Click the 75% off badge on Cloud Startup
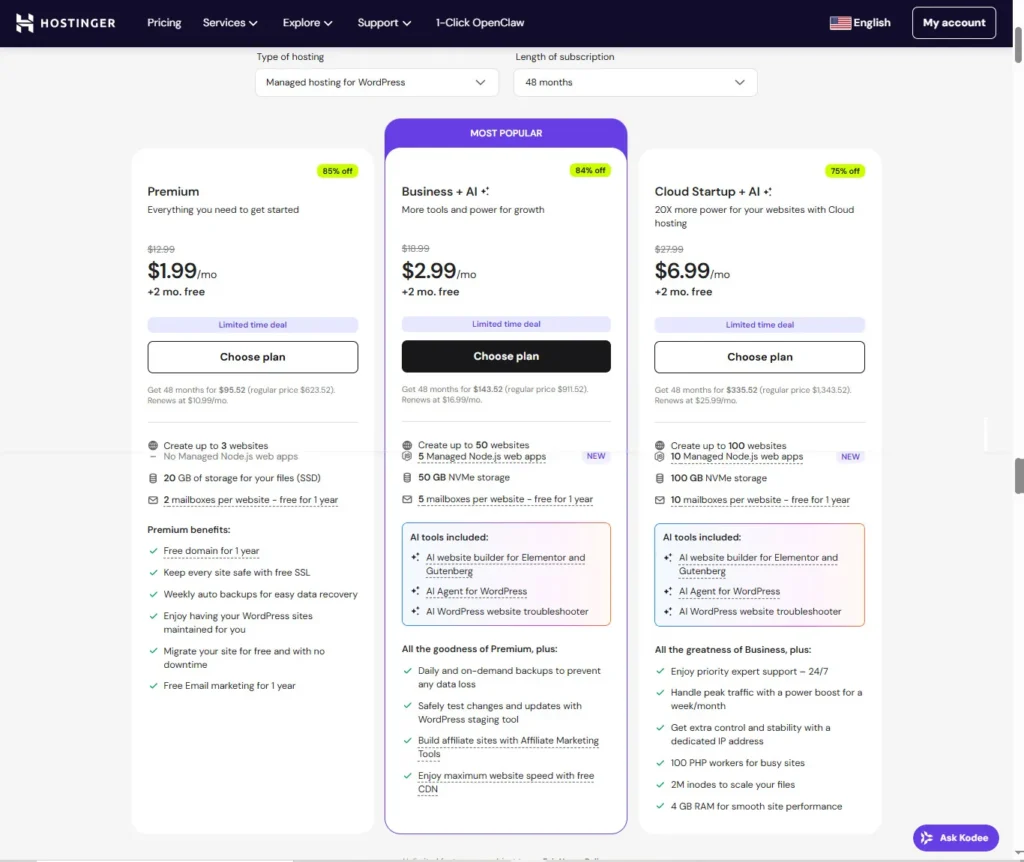This screenshot has width=1024, height=862. pyautogui.click(x=845, y=171)
